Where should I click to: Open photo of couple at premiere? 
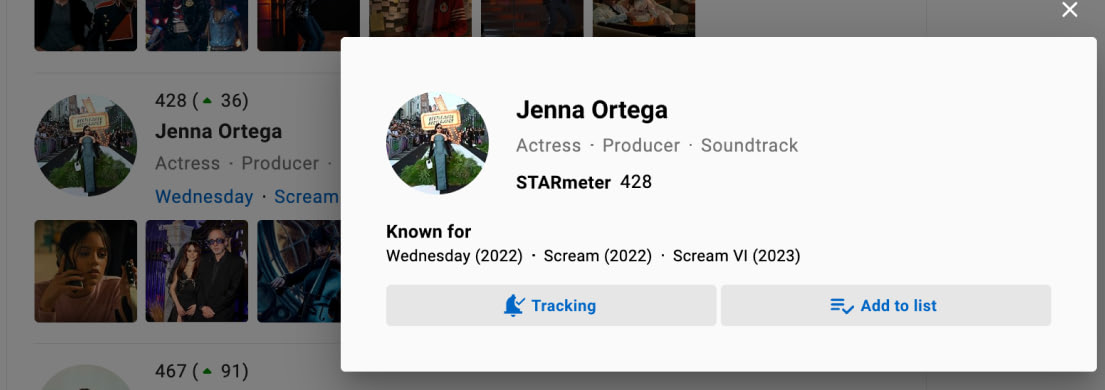[197, 271]
